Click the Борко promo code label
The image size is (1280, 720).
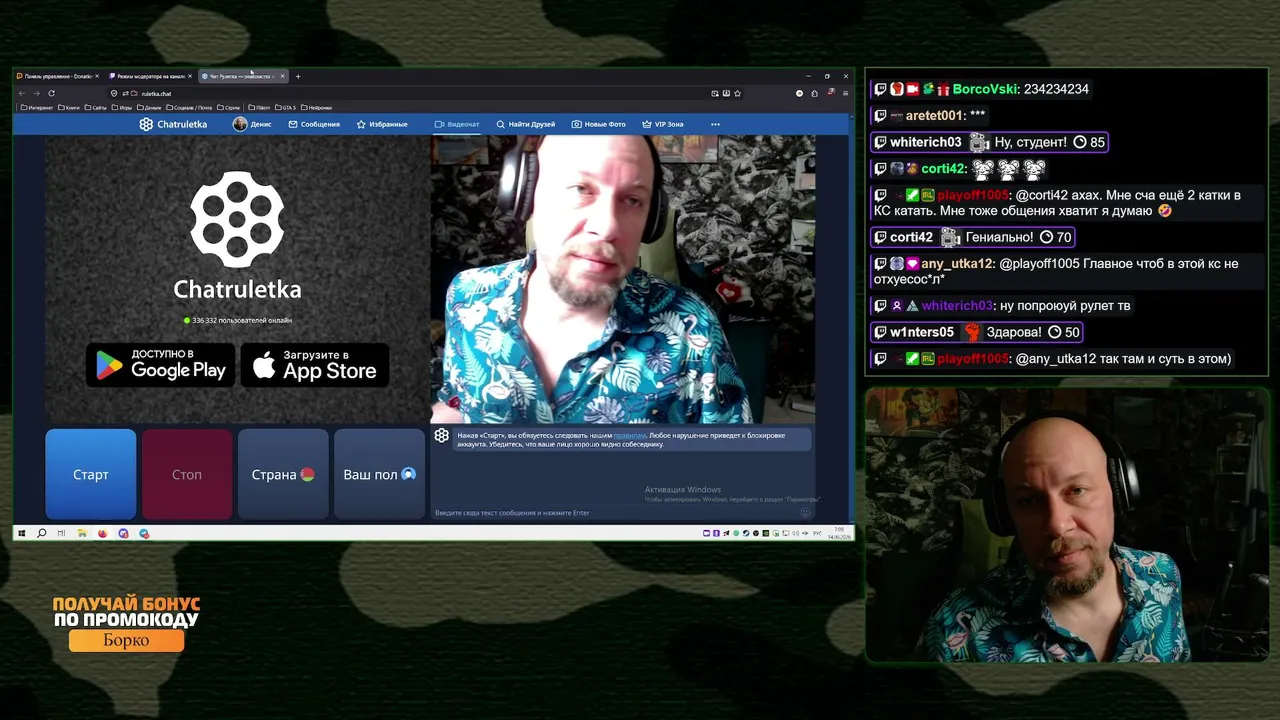pos(126,640)
